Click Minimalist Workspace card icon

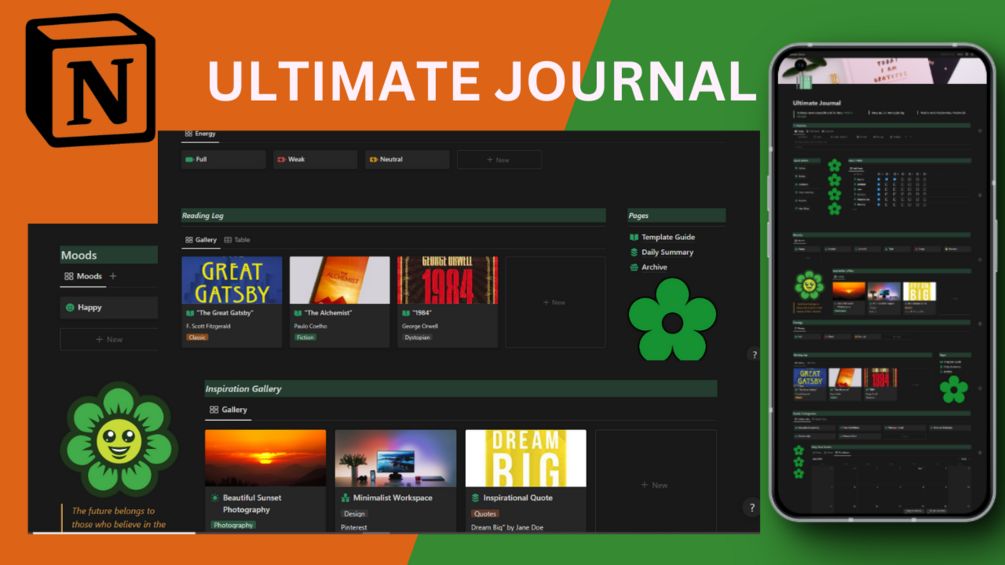(x=345, y=498)
